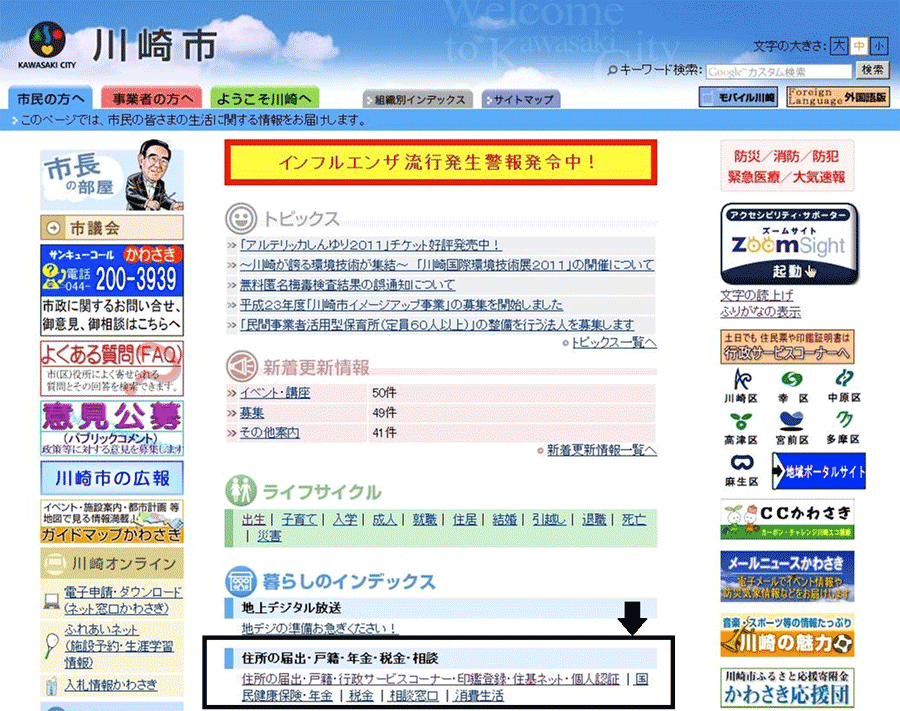
Task: Click the laptop icon beside 電子申請
Action: click(x=52, y=601)
